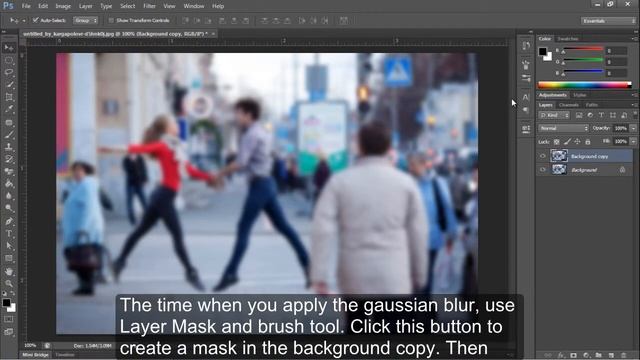This screenshot has width=640, height=360.
Task: Click the Add layer mask button
Action: pyautogui.click(x=573, y=356)
